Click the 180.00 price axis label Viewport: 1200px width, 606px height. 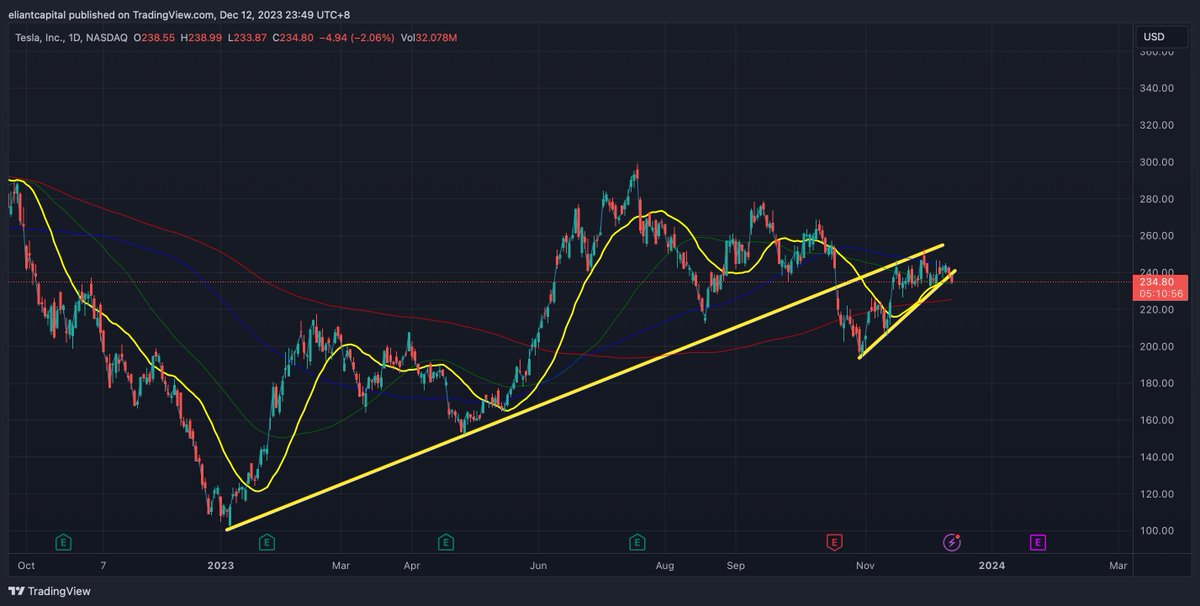click(1155, 383)
